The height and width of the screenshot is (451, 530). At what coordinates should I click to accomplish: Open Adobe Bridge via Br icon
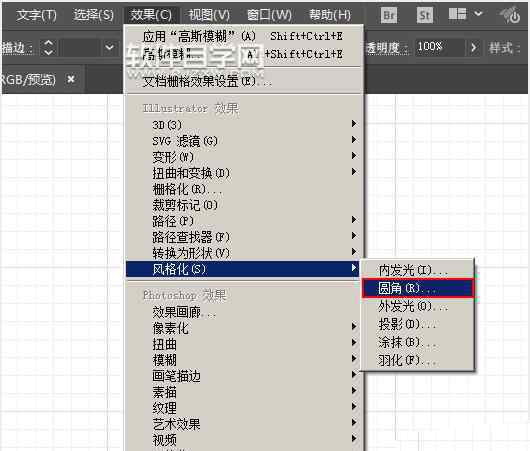[x=389, y=15]
